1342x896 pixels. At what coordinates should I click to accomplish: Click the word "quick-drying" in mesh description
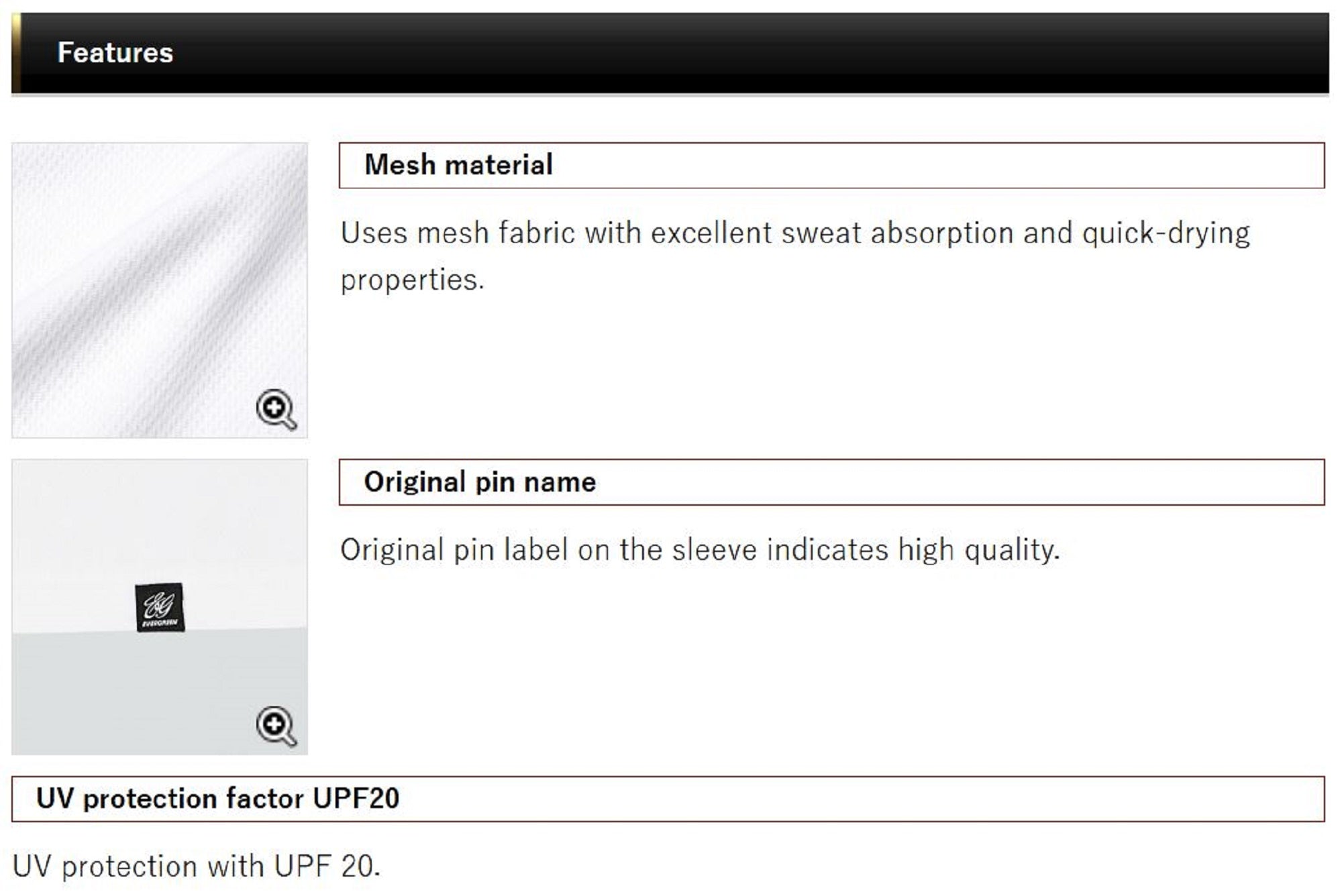tap(1166, 233)
